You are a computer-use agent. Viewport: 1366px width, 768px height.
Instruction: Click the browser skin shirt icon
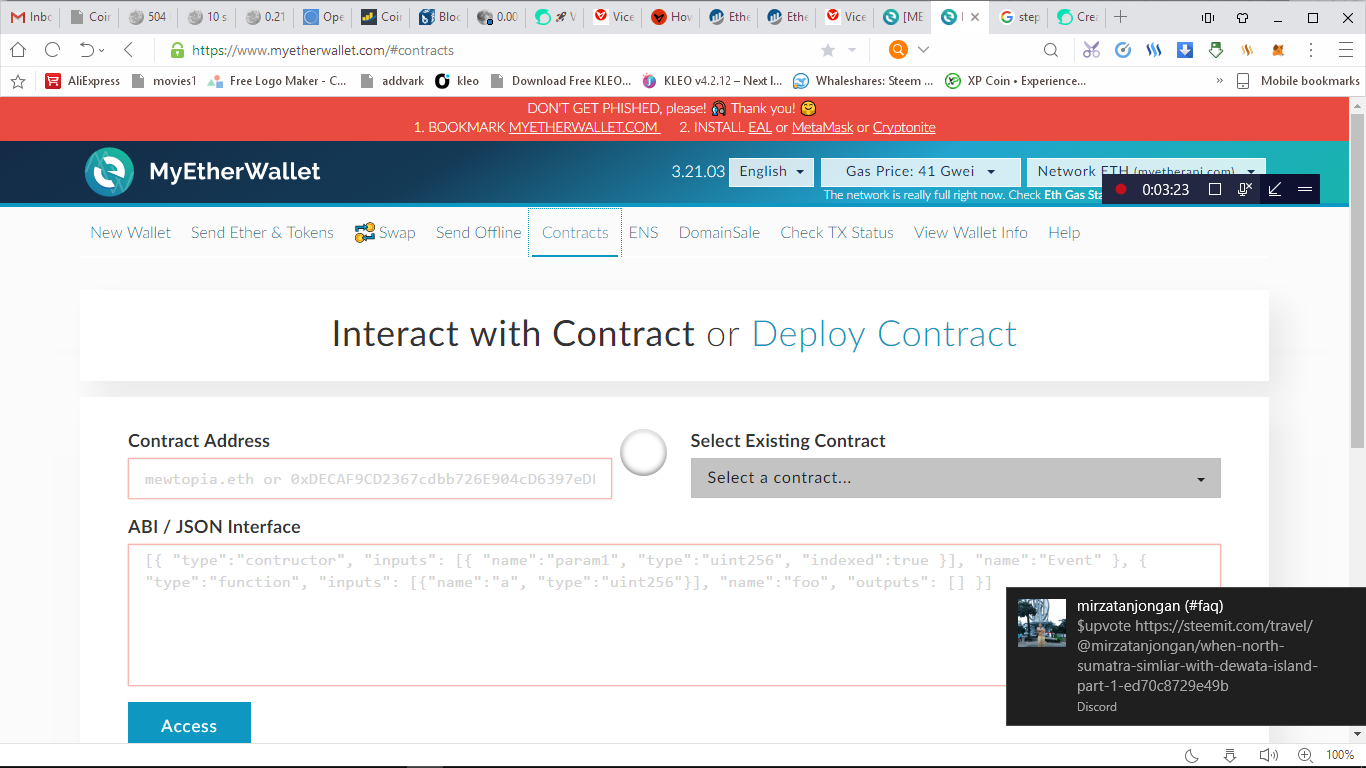tap(1242, 17)
